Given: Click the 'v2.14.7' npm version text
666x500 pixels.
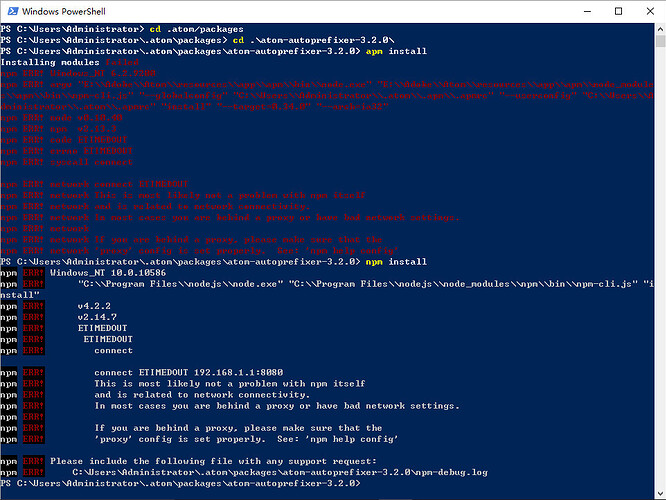Looking at the screenshot, I should pos(98,316).
